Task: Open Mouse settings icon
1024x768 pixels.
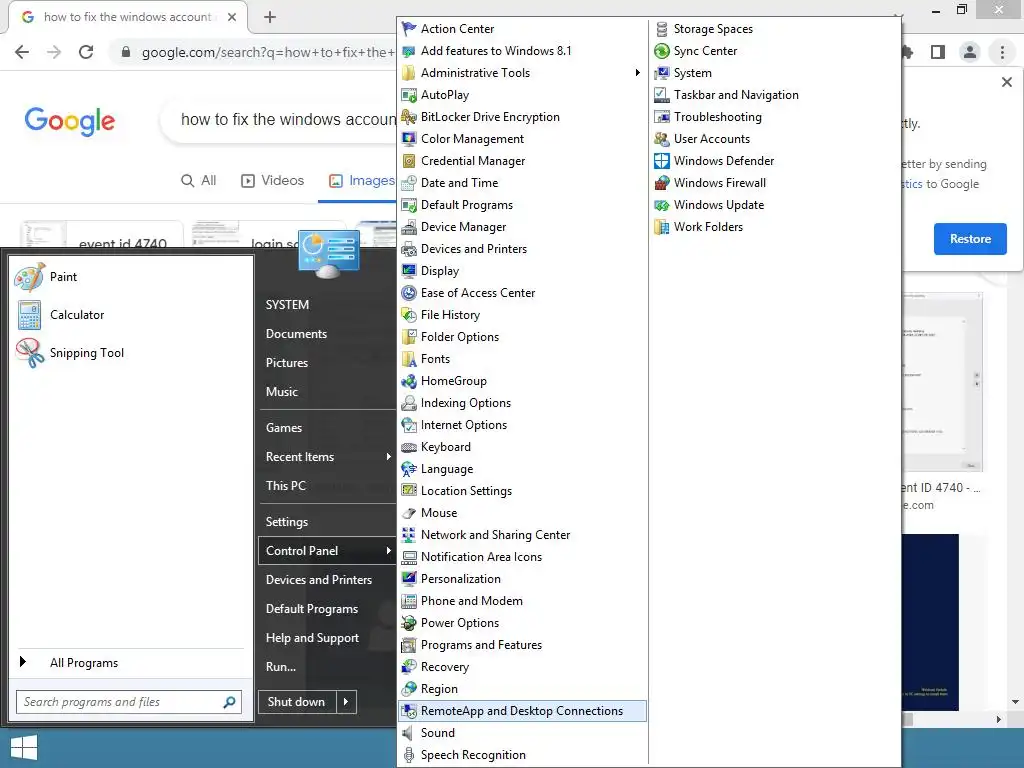Action: coord(409,513)
